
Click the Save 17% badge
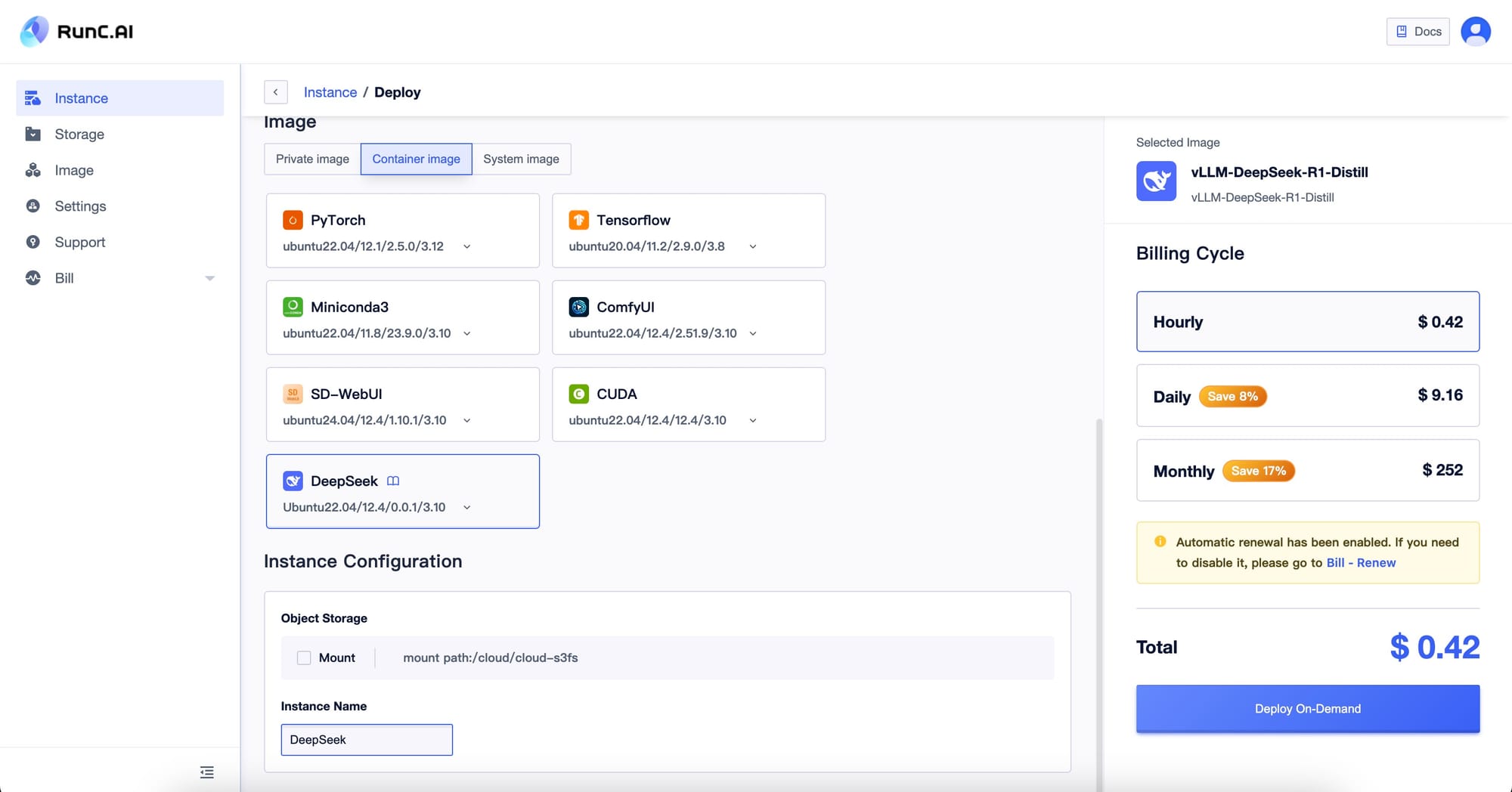click(1258, 471)
